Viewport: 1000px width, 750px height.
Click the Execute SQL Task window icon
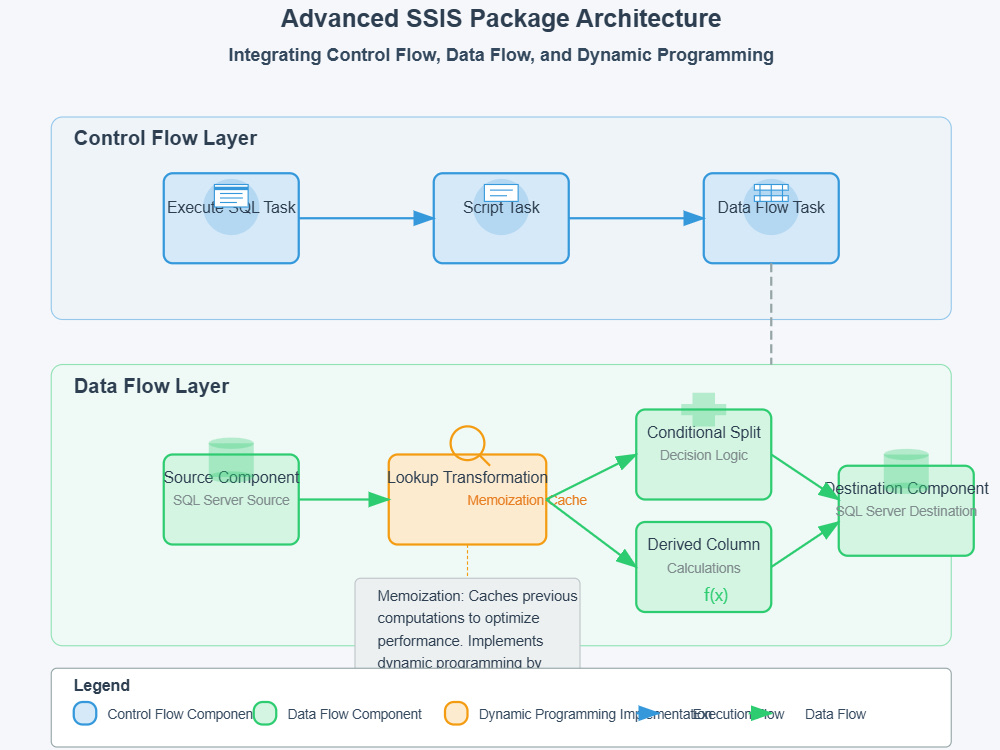point(231,195)
